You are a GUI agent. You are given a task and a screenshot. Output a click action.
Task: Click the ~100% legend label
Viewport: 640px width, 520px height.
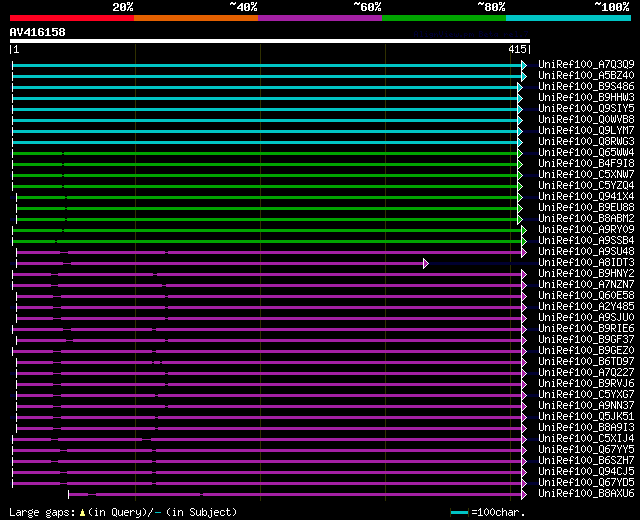point(612,7)
